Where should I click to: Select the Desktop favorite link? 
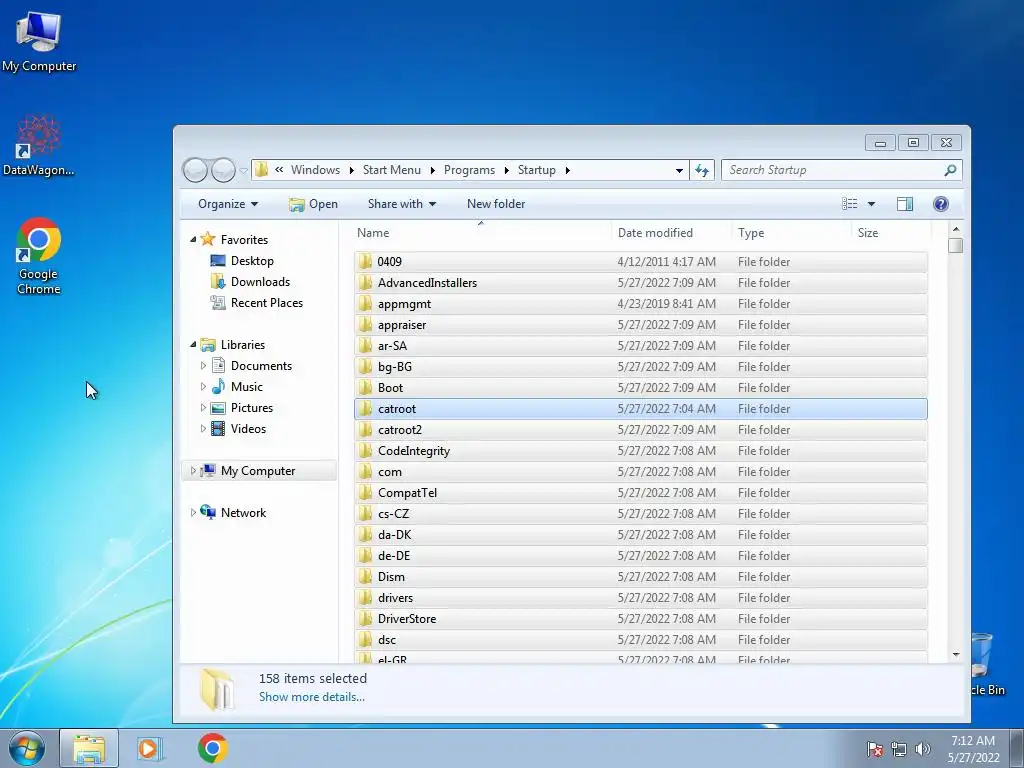pyautogui.click(x=251, y=261)
